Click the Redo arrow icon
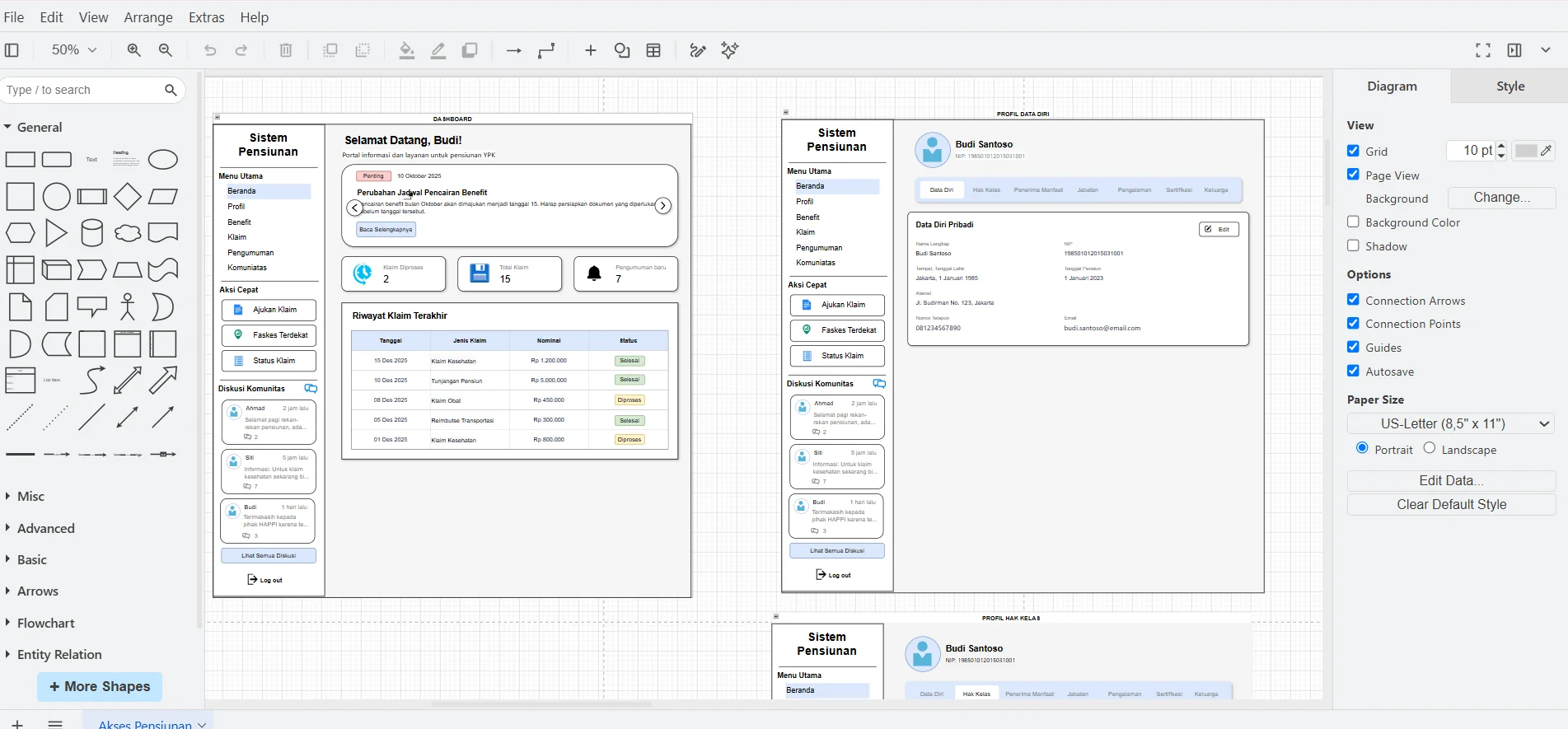The width and height of the screenshot is (1568, 729). (241, 50)
